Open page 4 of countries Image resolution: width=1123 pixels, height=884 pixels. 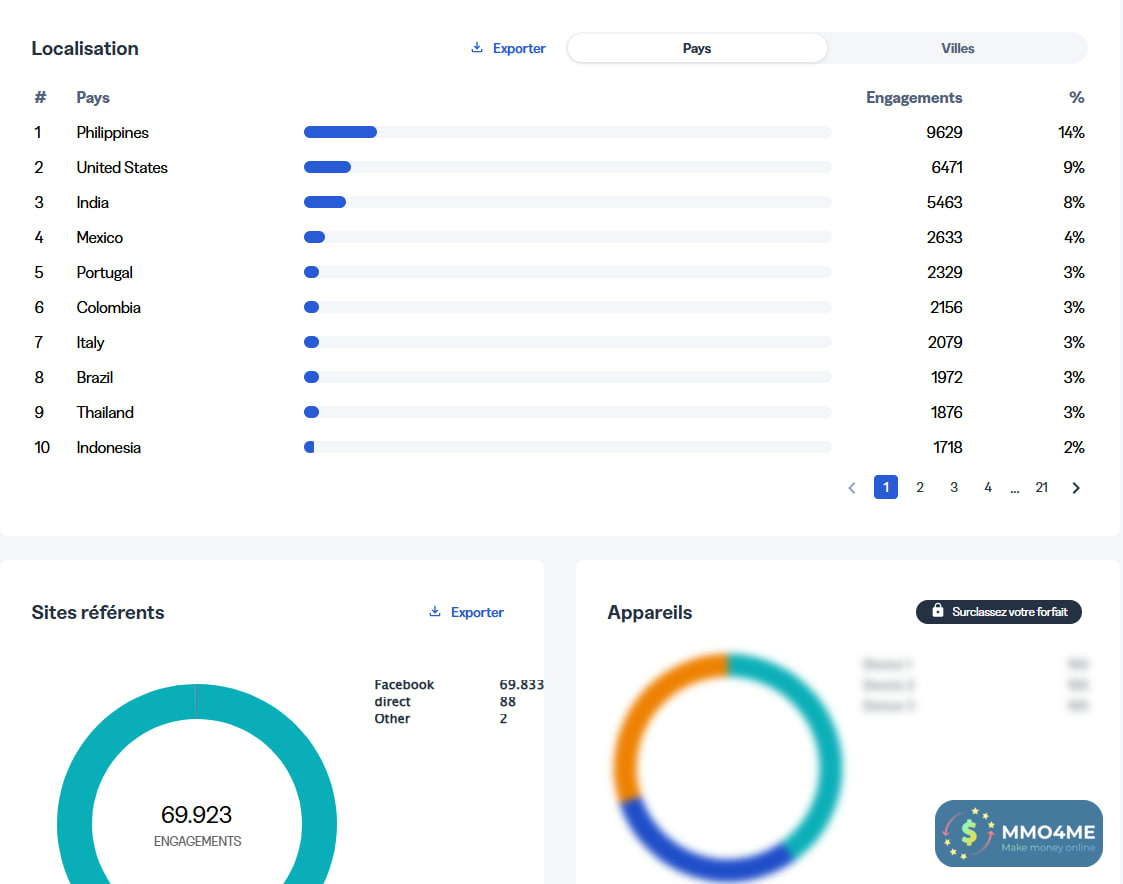pos(988,487)
